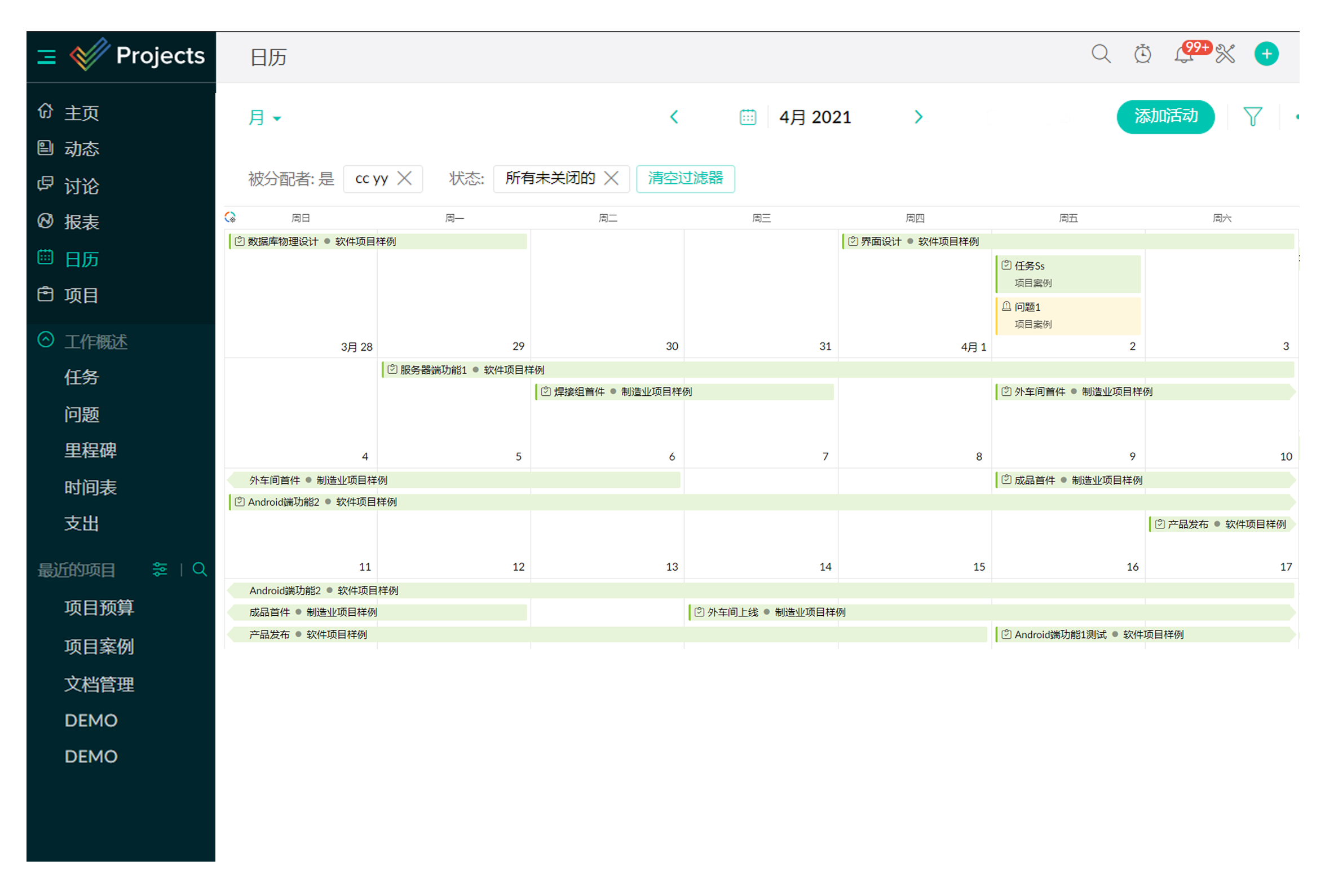This screenshot has height=896, width=1325.
Task: Remove the cc yy assignee filter
Action: (404, 179)
